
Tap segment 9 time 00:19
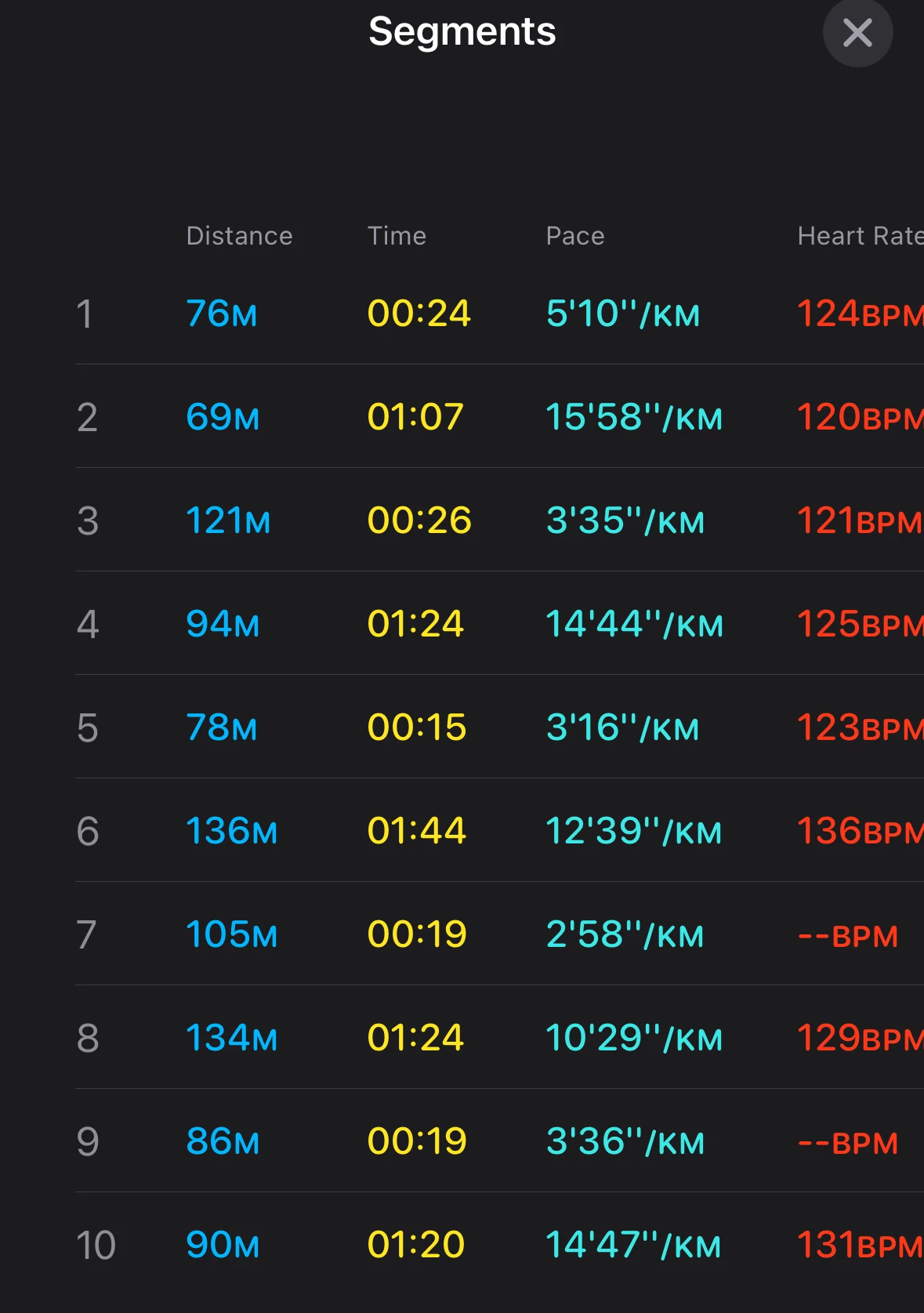pyautogui.click(x=417, y=1141)
